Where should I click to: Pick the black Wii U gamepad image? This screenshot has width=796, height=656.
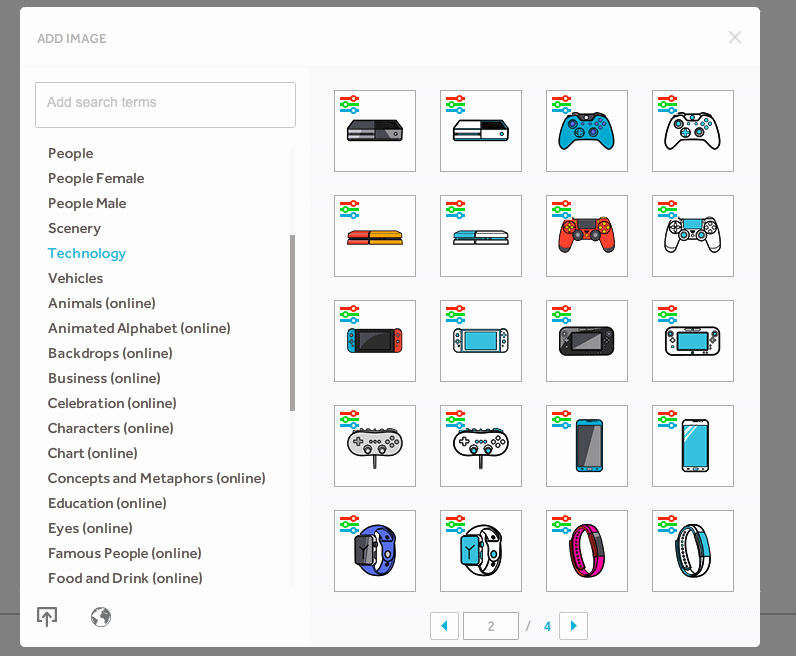pos(587,341)
